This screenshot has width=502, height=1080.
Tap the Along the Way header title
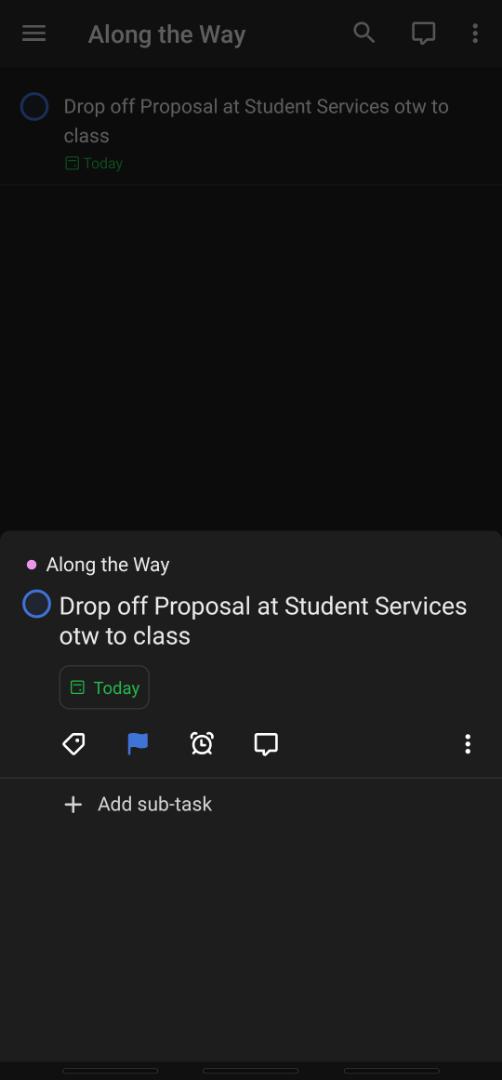pyautogui.click(x=167, y=34)
